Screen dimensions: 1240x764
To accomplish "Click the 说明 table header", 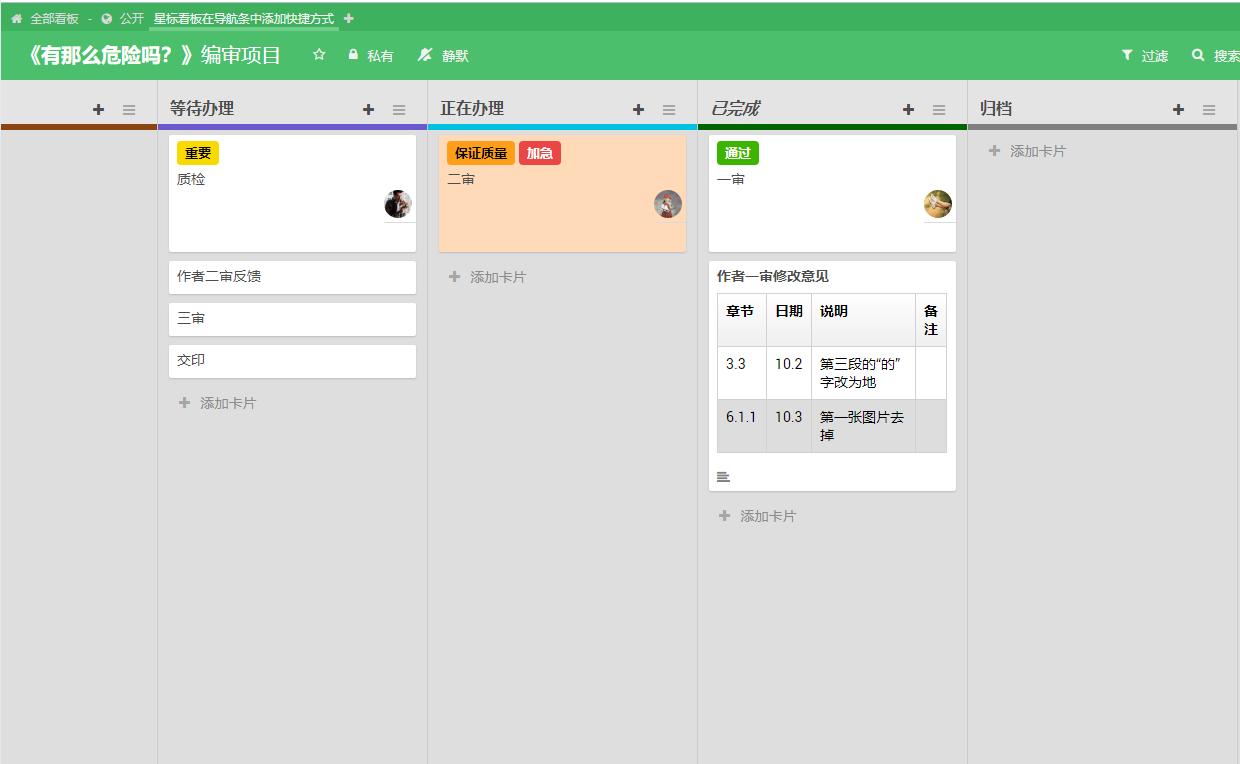I will tap(864, 320).
